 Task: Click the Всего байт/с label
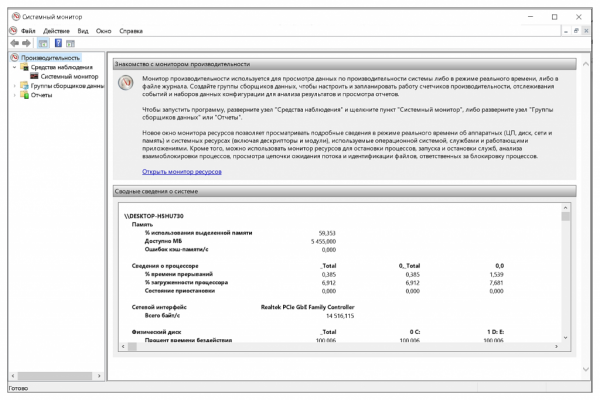coord(162,315)
